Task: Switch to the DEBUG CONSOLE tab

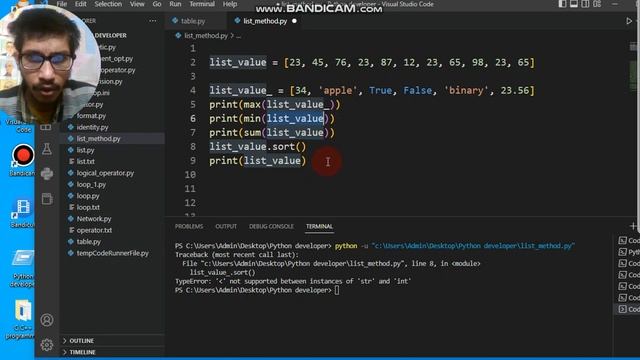Action: (x=271, y=227)
